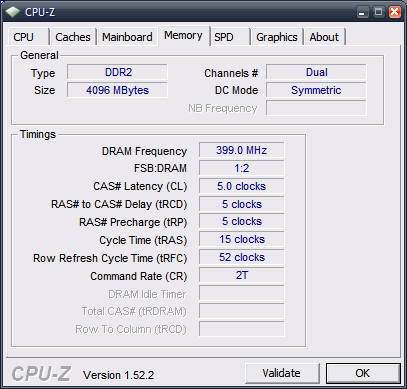Click the Row Refresh Cycle Time (tRFC) label

[110, 258]
